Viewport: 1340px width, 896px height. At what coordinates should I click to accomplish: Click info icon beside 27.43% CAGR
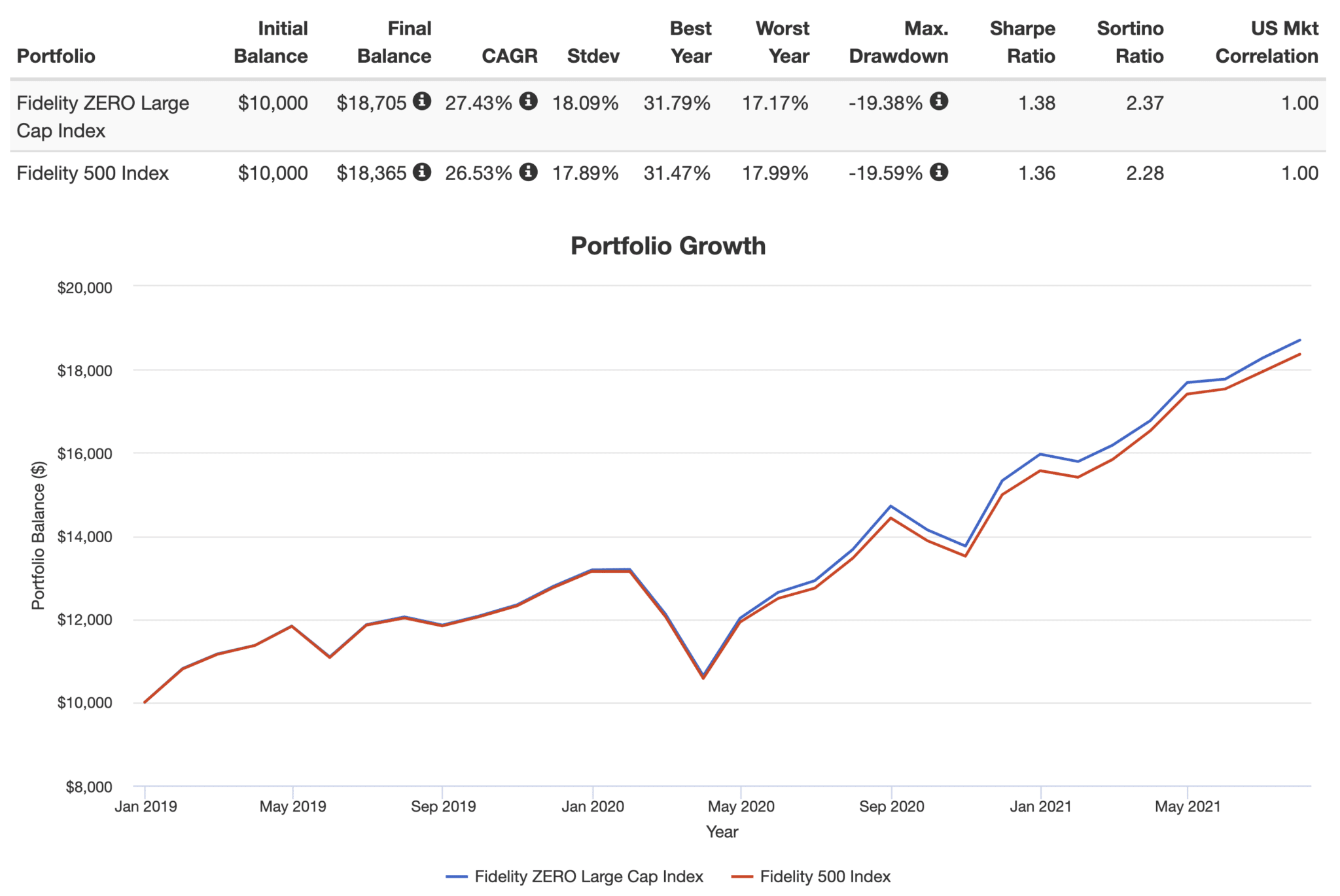pos(528,101)
